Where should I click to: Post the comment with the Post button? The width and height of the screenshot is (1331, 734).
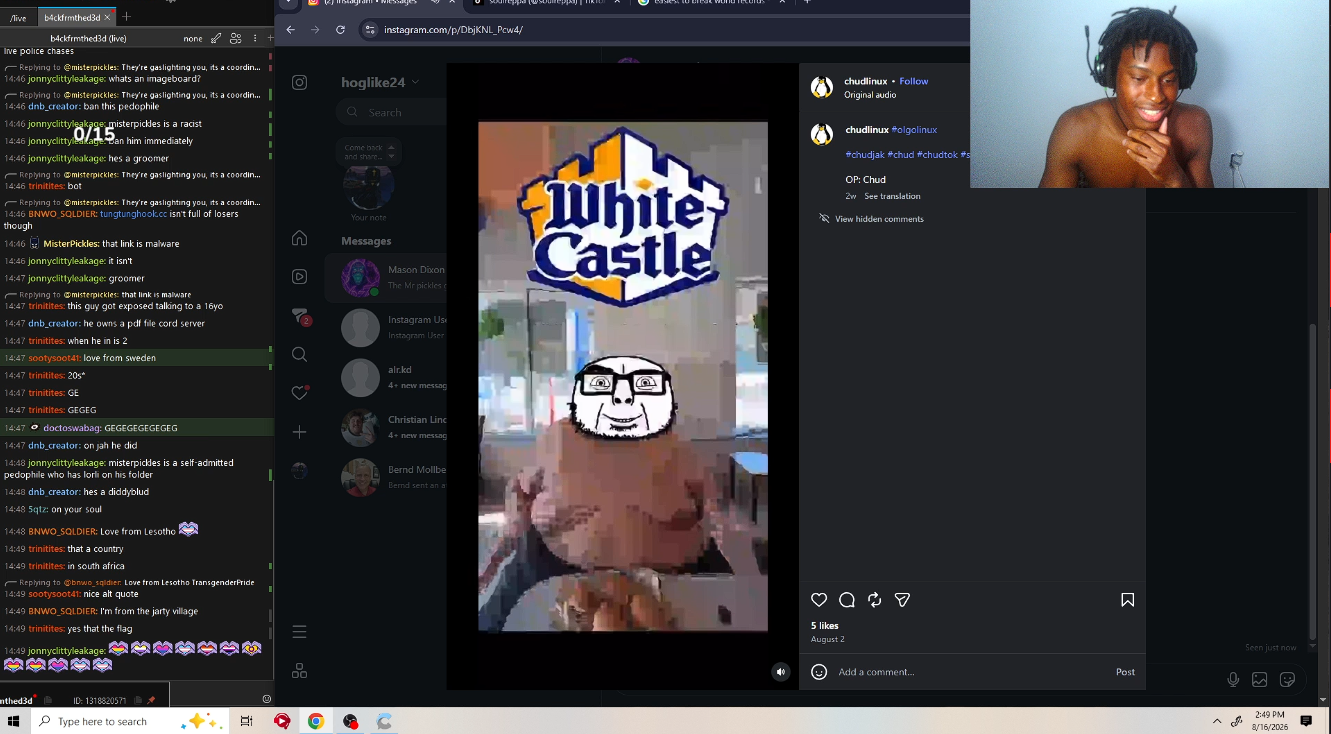(1125, 672)
